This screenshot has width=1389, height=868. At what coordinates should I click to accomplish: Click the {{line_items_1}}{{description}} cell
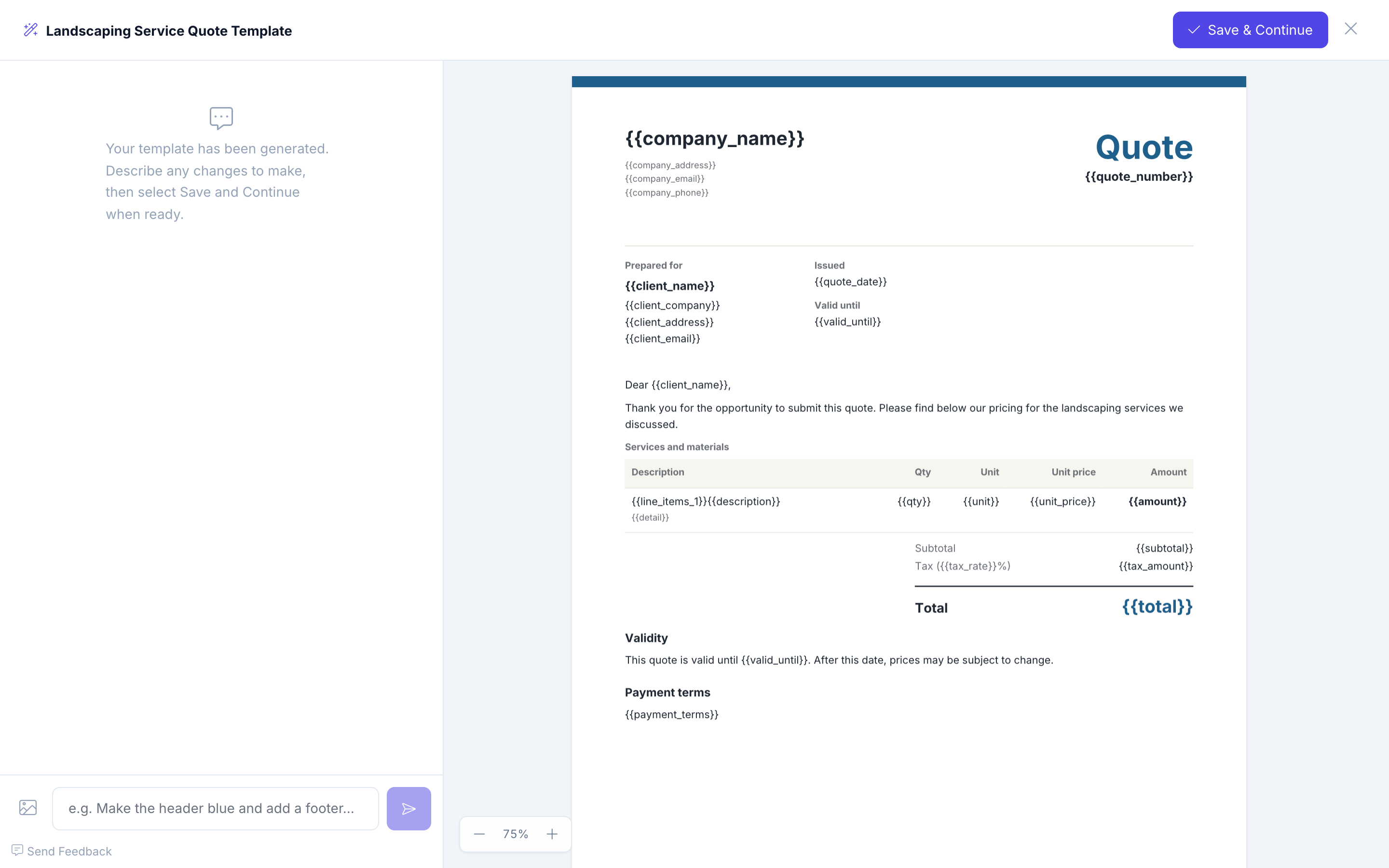(706, 502)
